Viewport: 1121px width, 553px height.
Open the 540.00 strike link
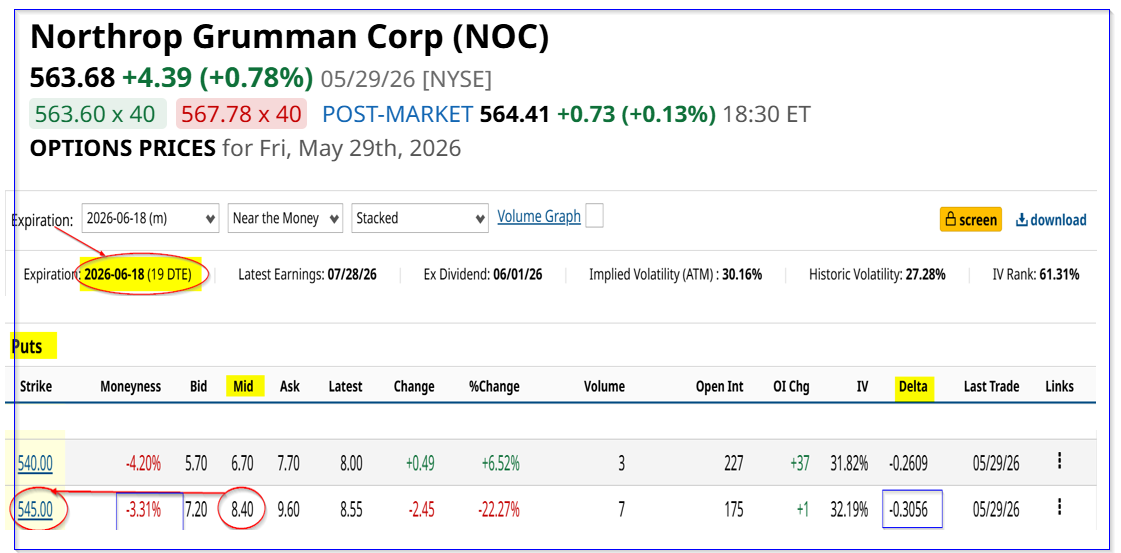click(x=35, y=464)
